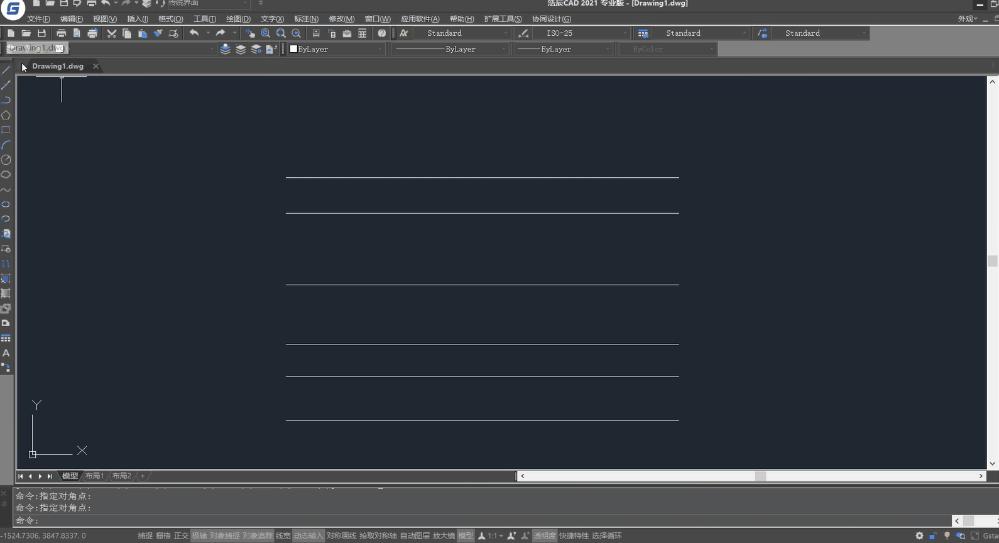Screen dimensions: 999x543
Task: Click the Help question mark icon
Action: tap(382, 33)
